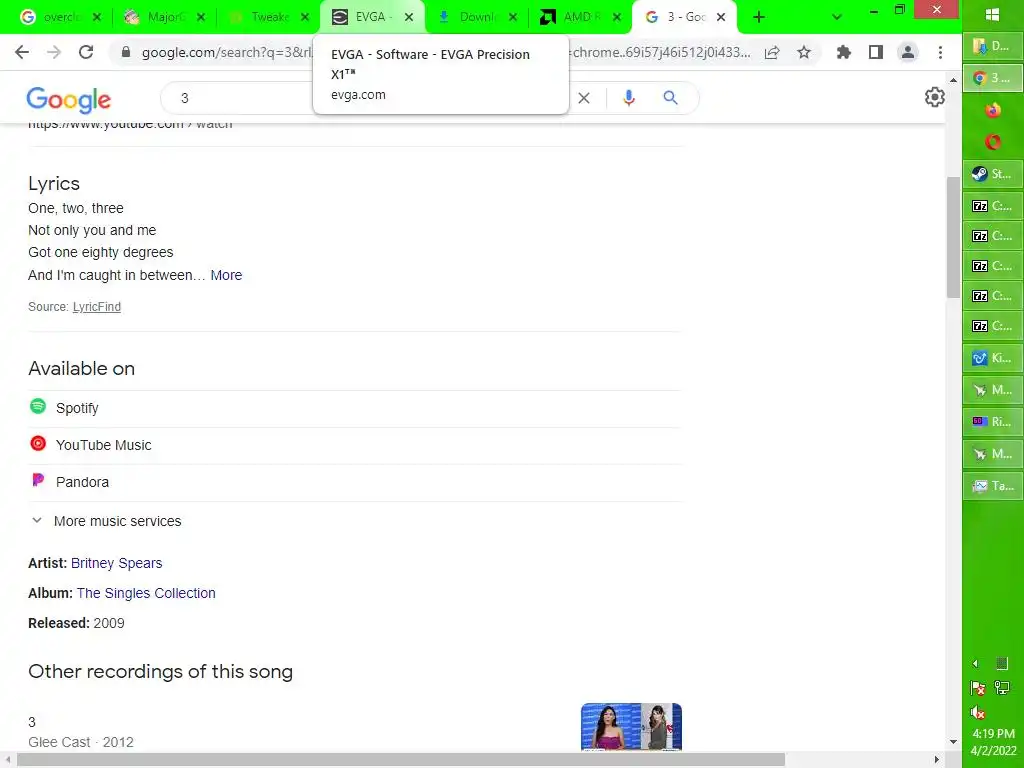Open the tab search dropdown chevron
This screenshot has width=1024, height=768.
coord(837,17)
